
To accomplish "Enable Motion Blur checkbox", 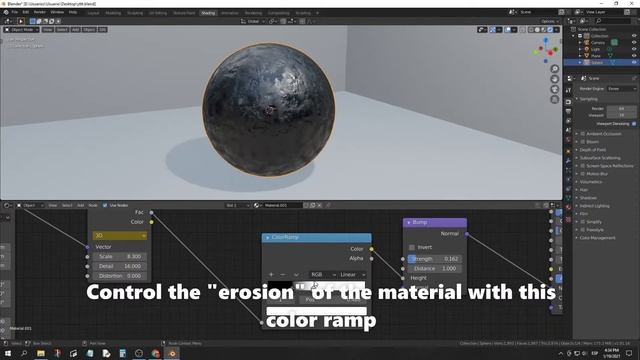I will (x=583, y=173).
